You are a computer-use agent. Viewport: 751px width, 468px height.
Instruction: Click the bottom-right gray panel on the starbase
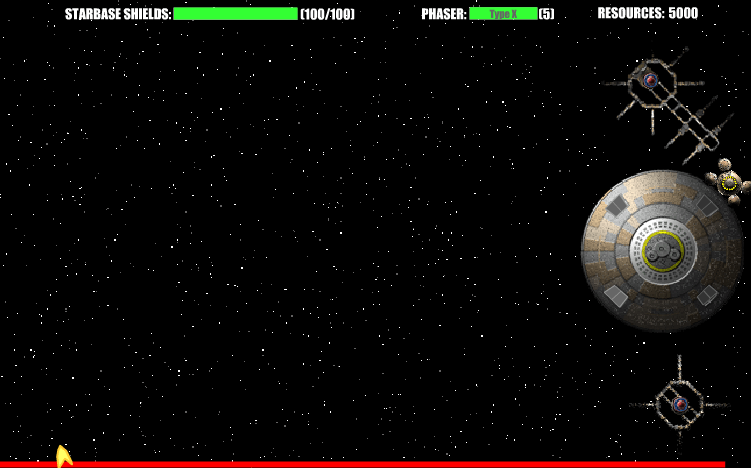click(x=707, y=295)
